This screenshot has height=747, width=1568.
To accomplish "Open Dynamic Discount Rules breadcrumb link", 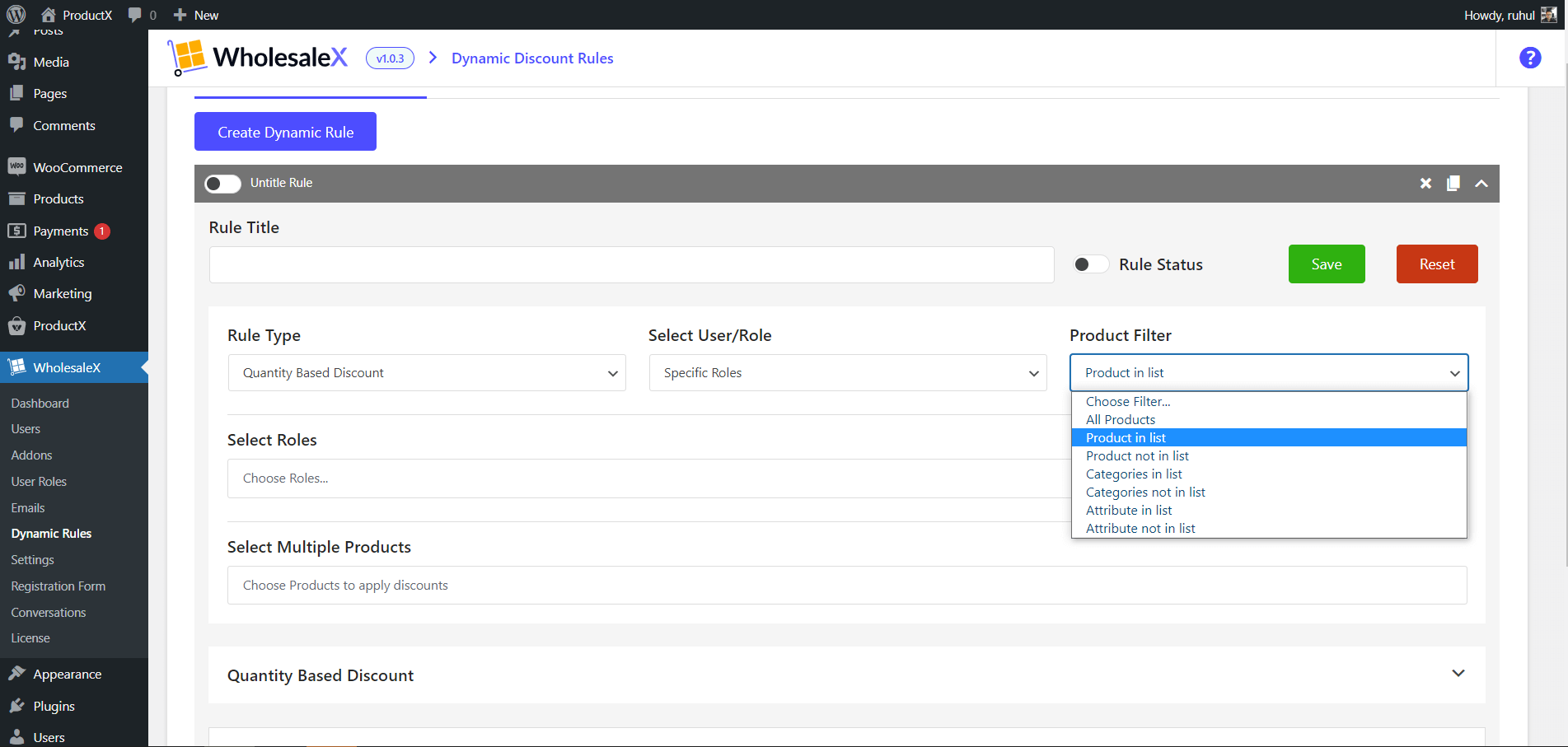I will coord(532,58).
